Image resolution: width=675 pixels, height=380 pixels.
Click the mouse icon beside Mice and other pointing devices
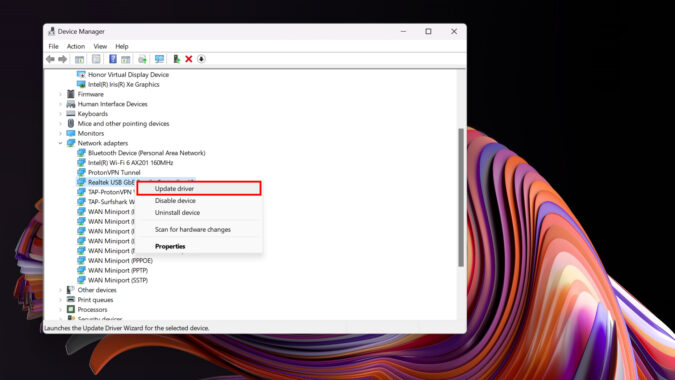(x=71, y=124)
